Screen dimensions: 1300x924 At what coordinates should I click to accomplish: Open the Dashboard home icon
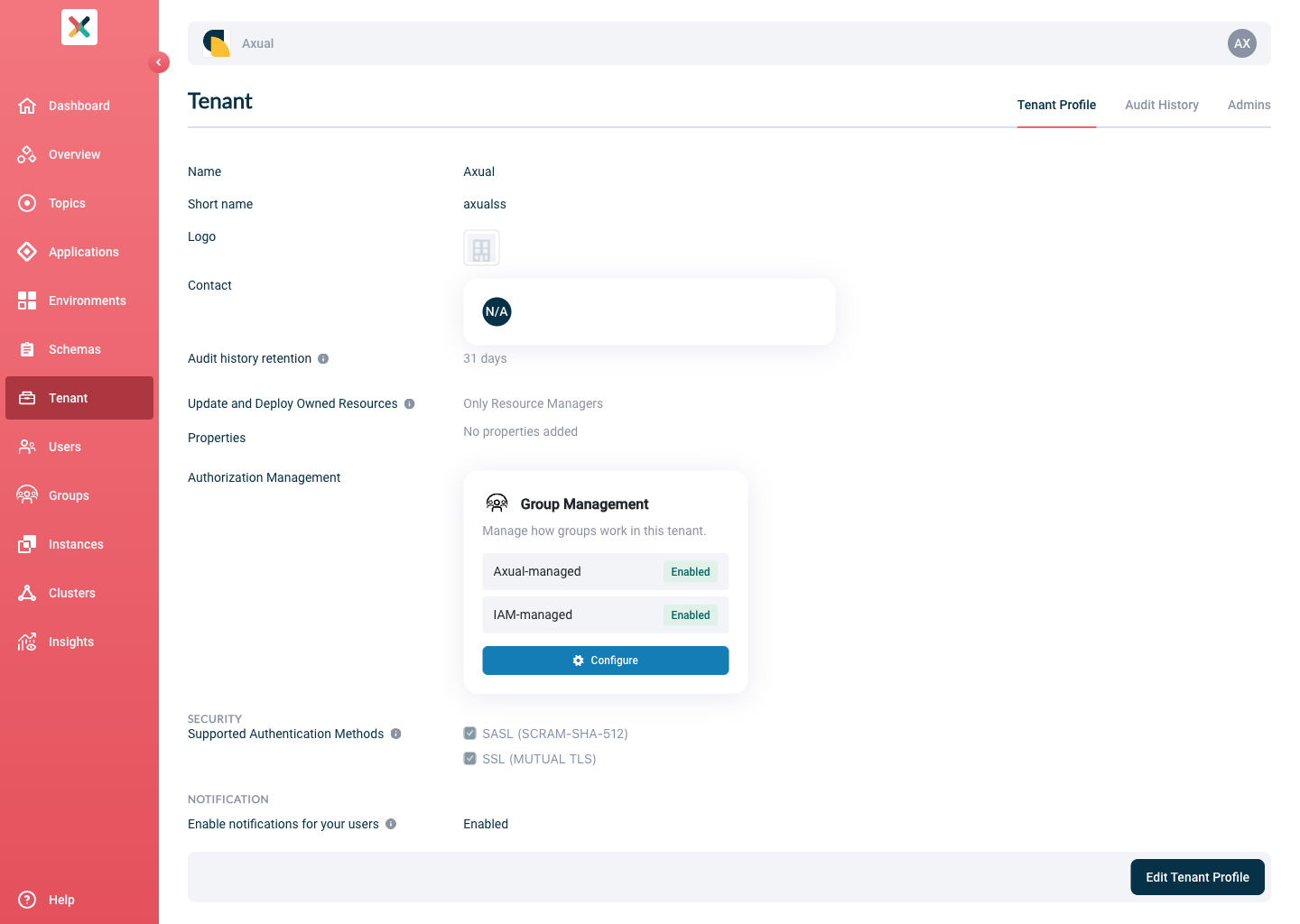pyautogui.click(x=27, y=106)
